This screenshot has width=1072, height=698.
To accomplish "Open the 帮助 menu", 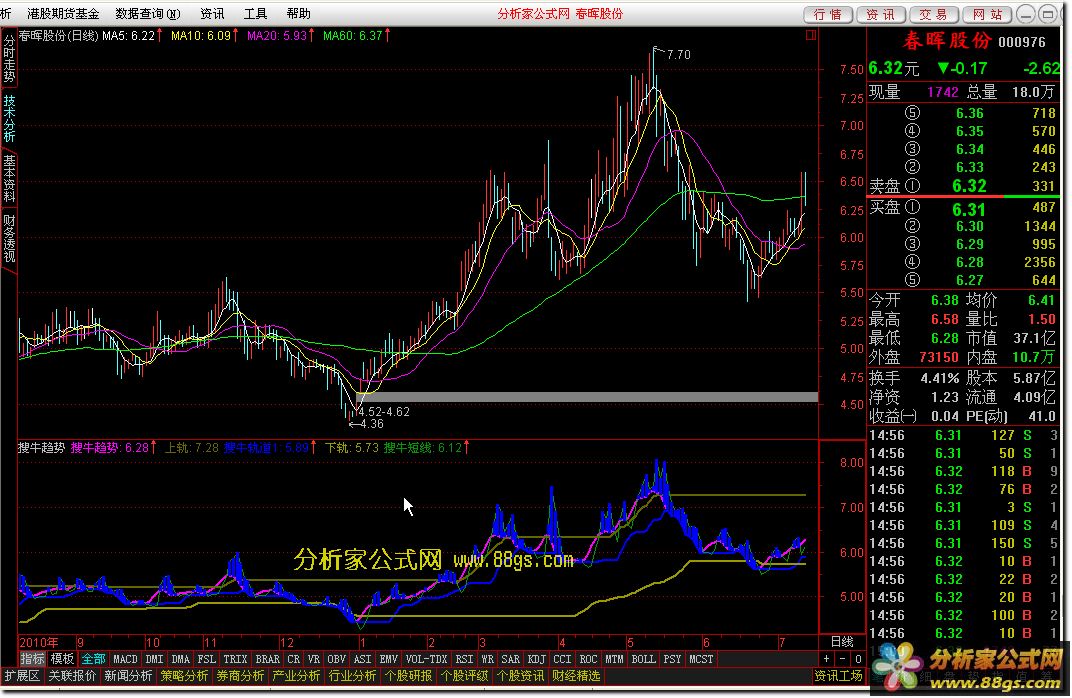I will (298, 14).
